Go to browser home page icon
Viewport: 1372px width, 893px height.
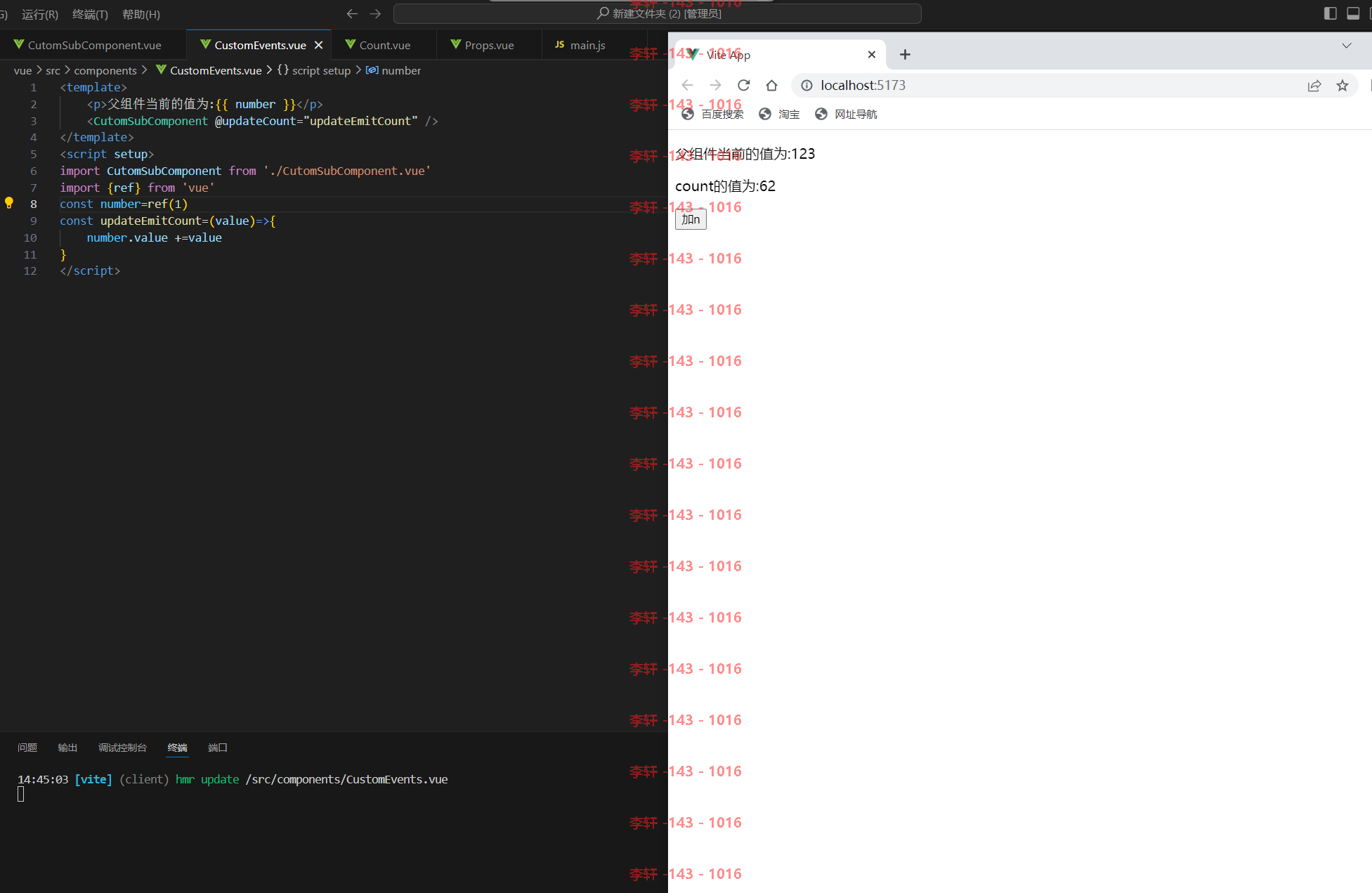coord(771,85)
